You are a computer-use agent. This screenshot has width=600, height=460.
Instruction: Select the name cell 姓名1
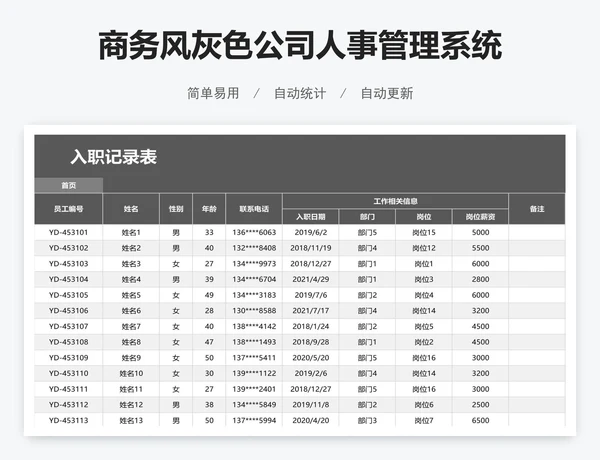click(x=131, y=232)
